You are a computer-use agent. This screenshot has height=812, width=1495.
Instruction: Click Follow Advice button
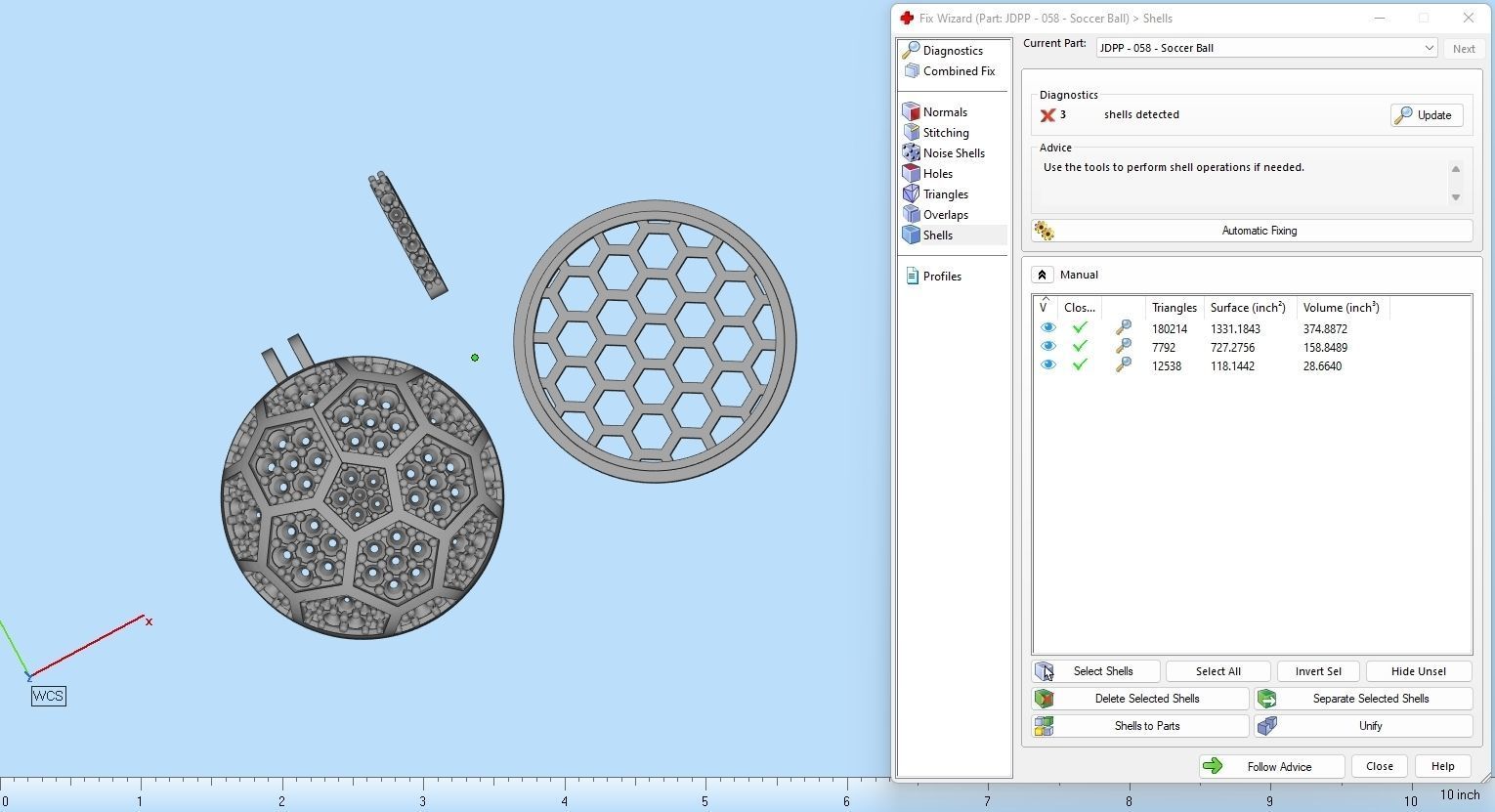tap(1271, 767)
